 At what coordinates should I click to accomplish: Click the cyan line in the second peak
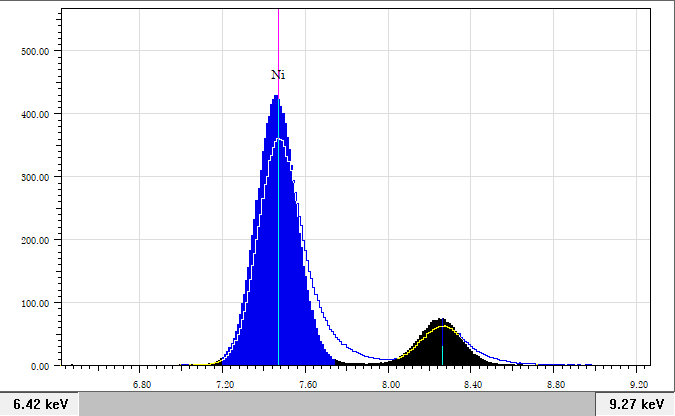(x=443, y=355)
